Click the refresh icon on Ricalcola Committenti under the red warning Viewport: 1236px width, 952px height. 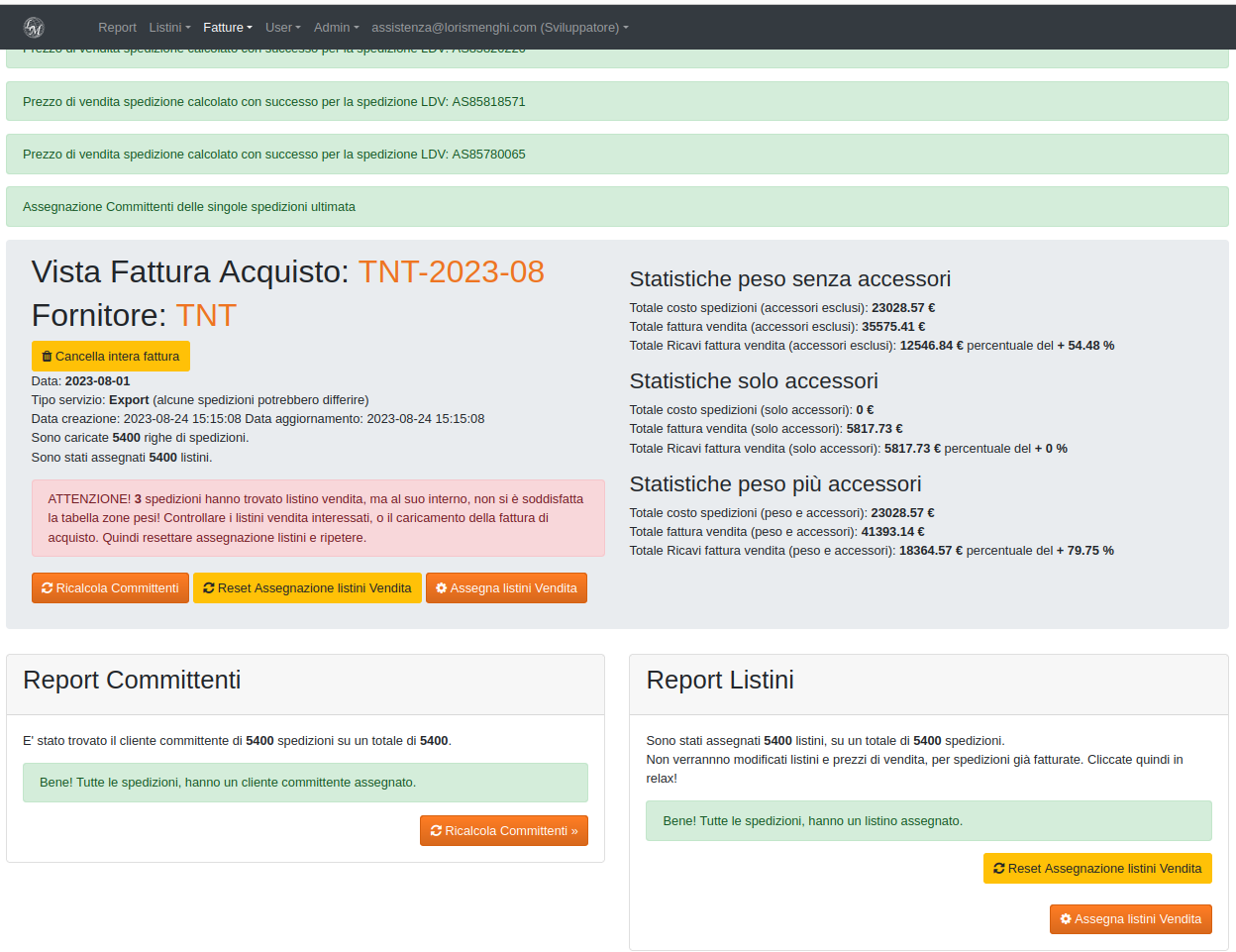pyautogui.click(x=47, y=588)
